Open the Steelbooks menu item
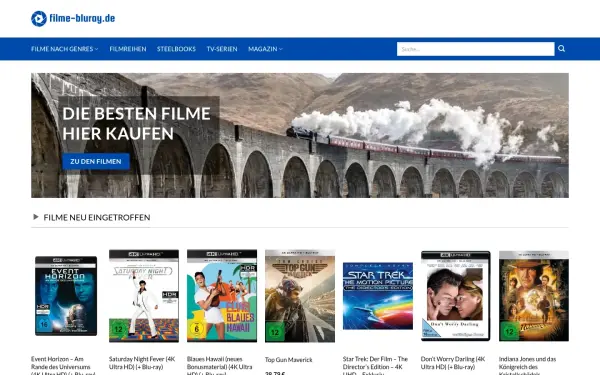 coord(176,49)
